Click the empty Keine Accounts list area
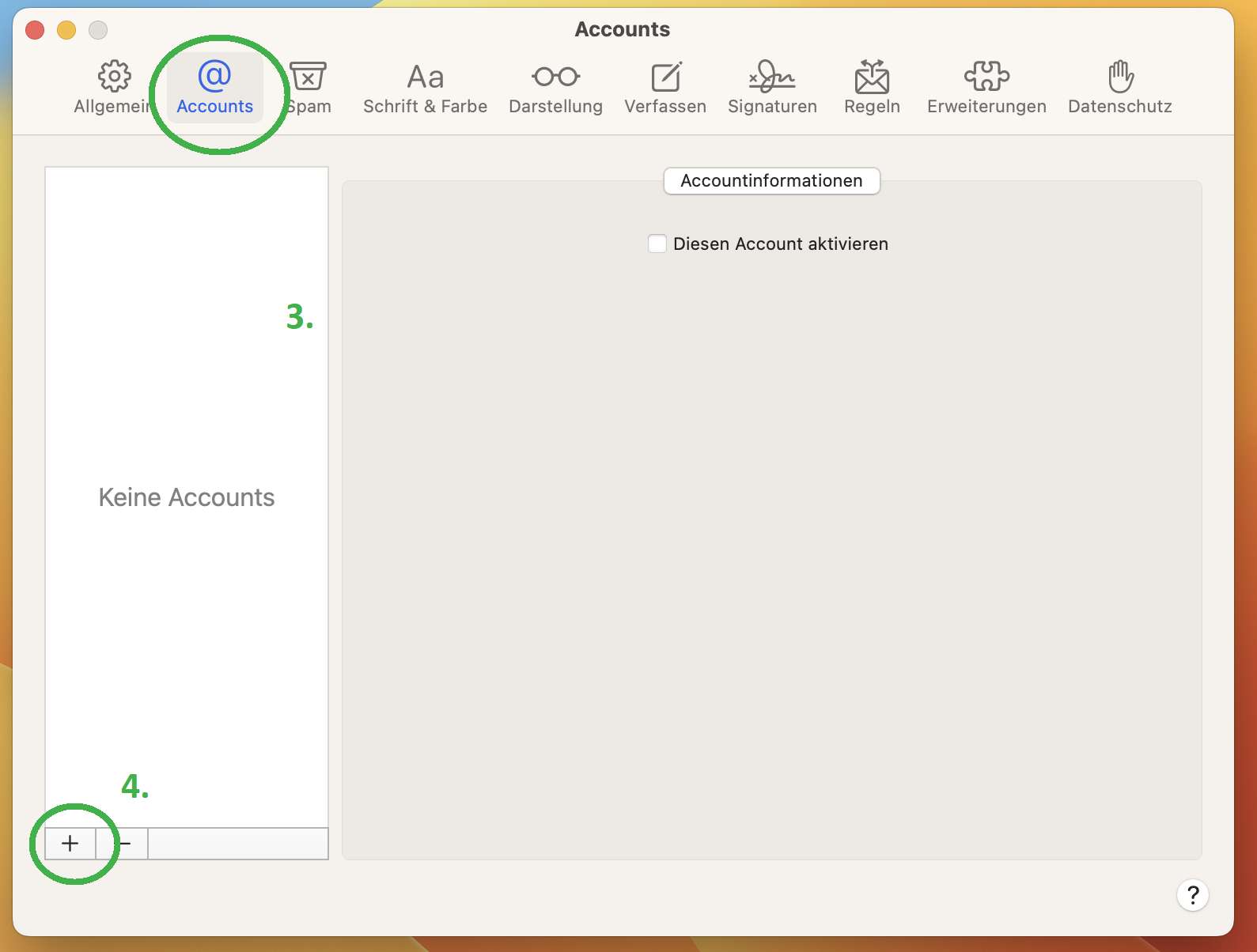The width and height of the screenshot is (1257, 952). 187,497
